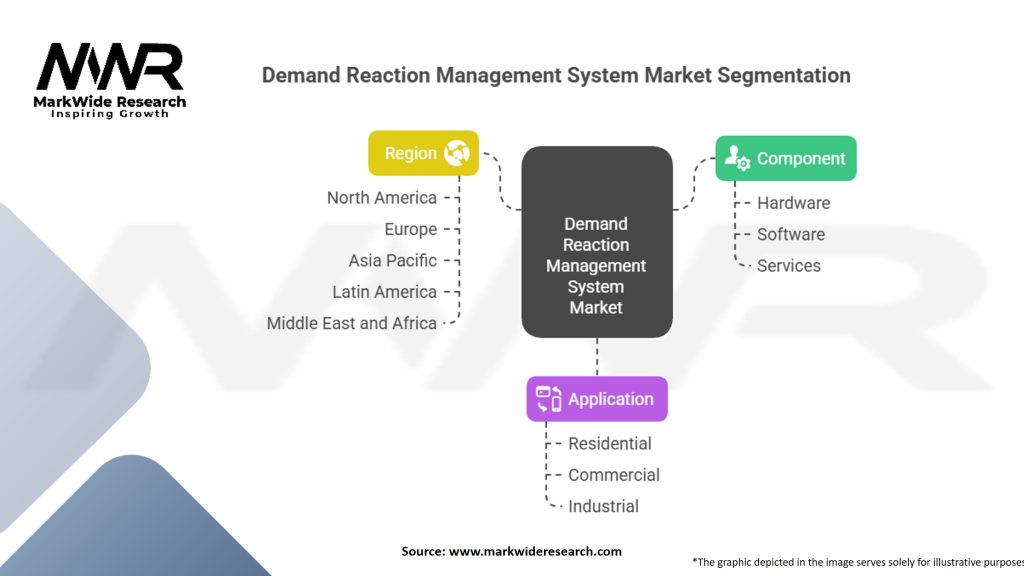The height and width of the screenshot is (576, 1024).
Task: Open the www.markwideresearch.com source link
Action: click(x=535, y=551)
